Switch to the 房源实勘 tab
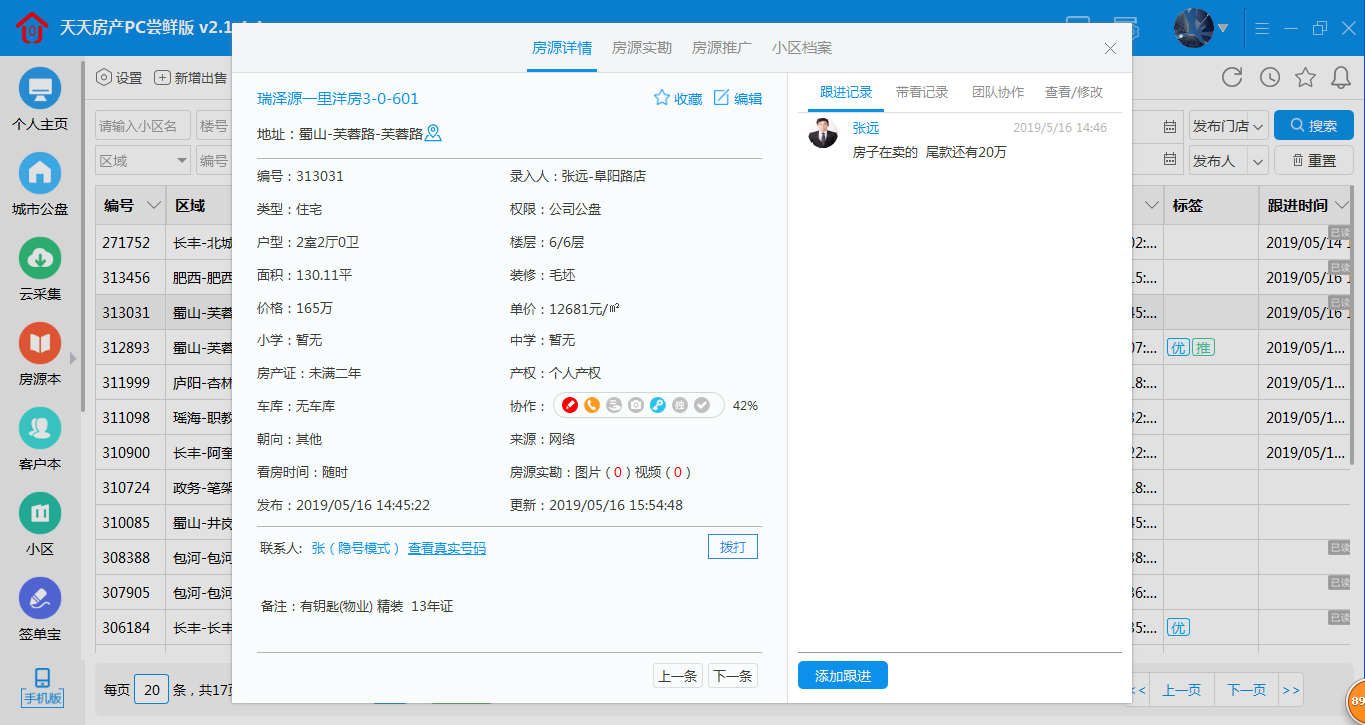The image size is (1365, 725). (641, 48)
